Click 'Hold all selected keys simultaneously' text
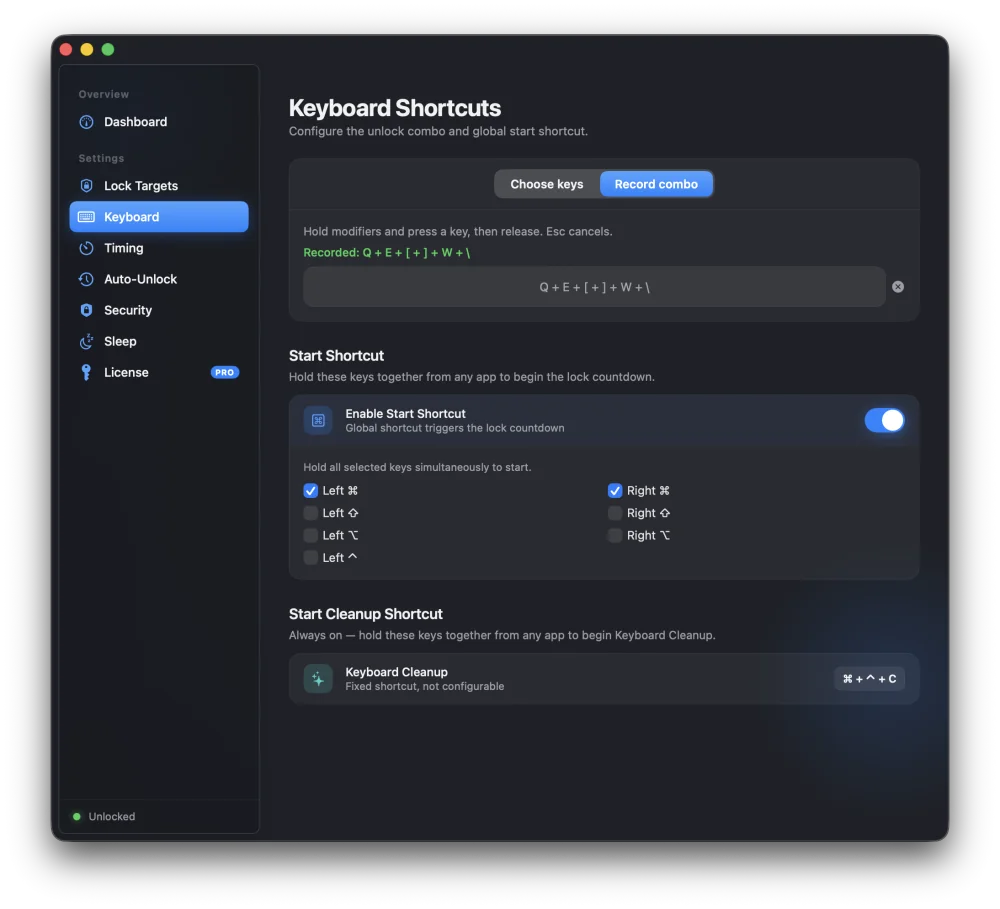This screenshot has height=909, width=1000. tap(417, 467)
